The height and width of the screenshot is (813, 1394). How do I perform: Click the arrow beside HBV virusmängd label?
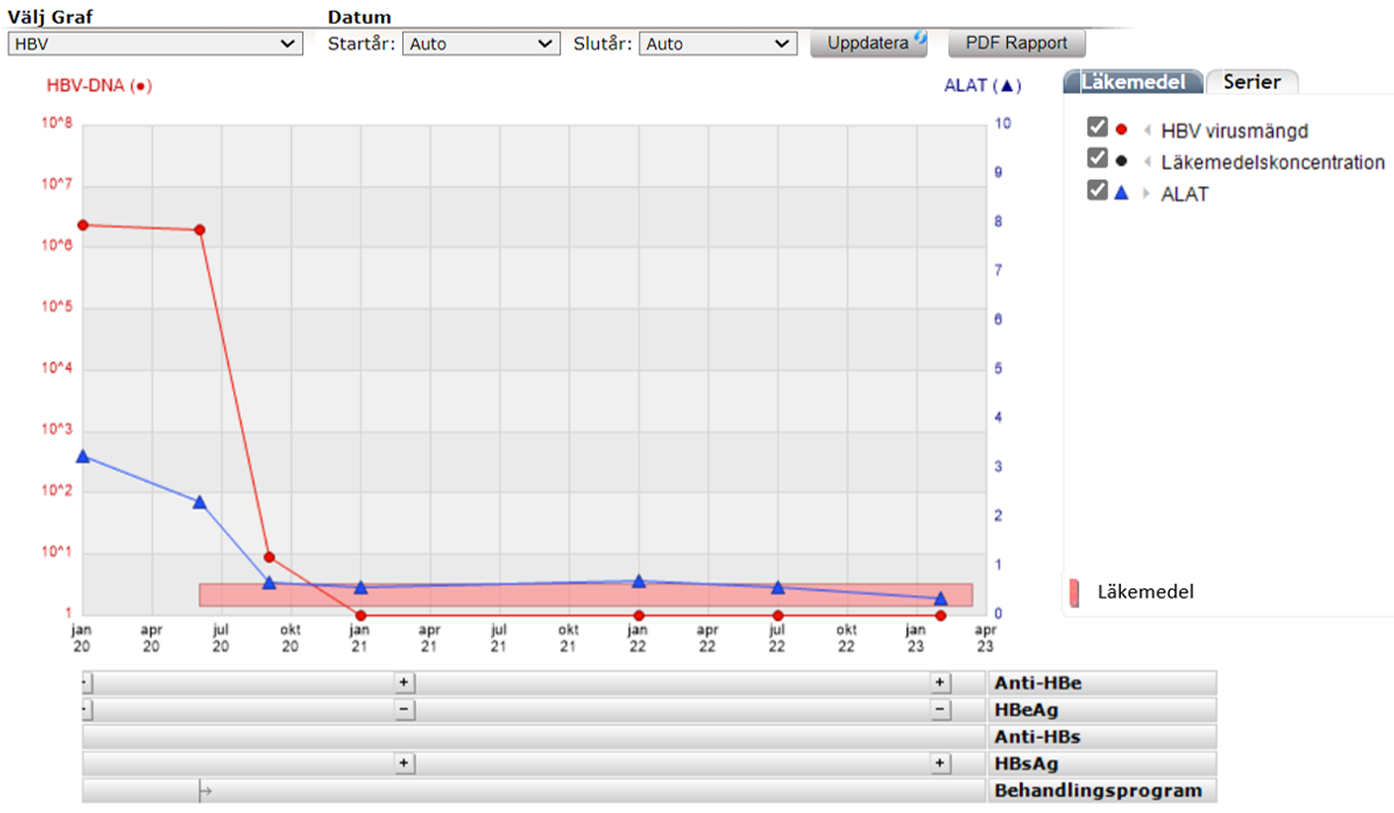click(1146, 130)
